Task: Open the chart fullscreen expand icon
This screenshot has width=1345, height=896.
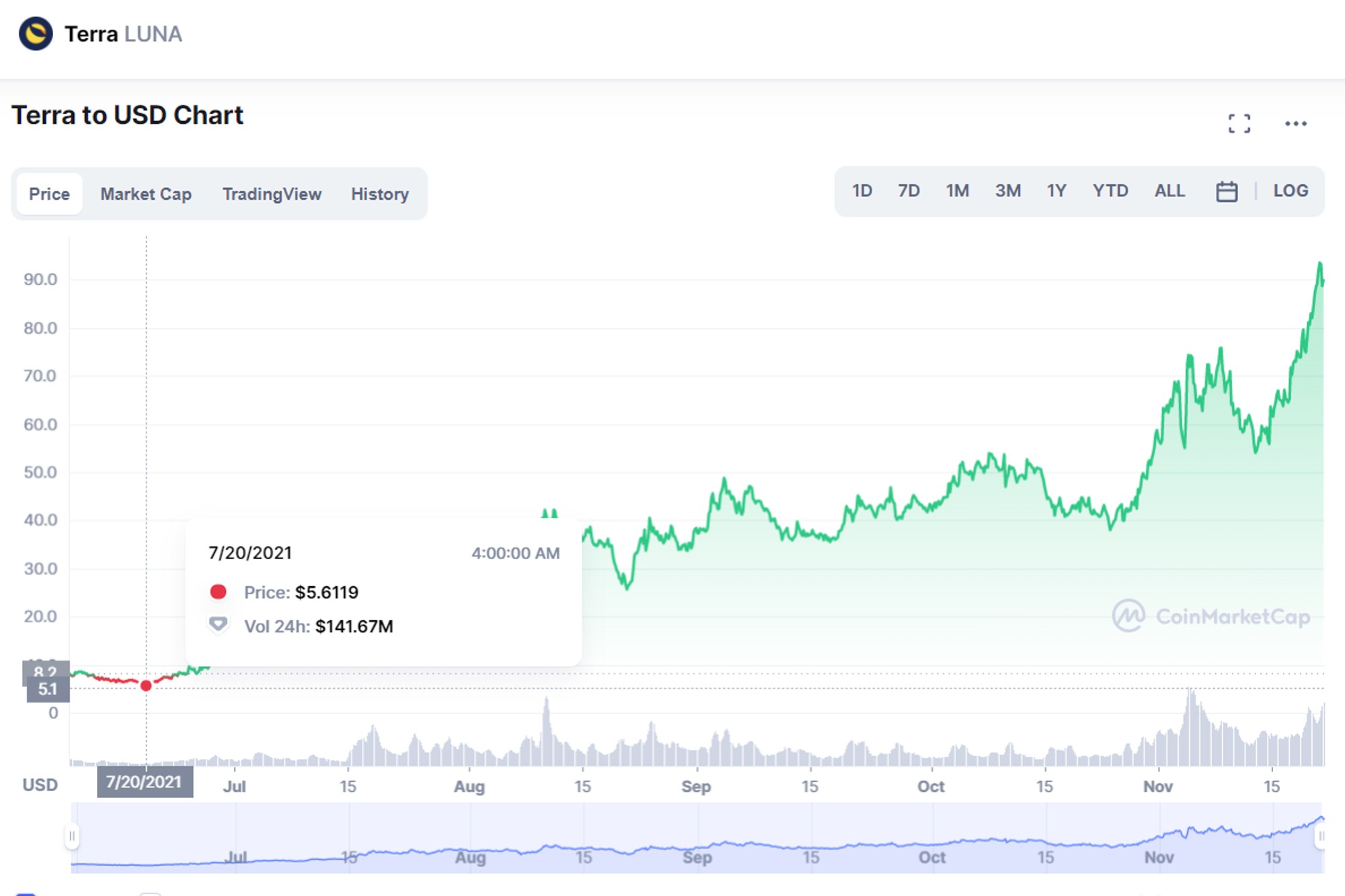Action: [x=1241, y=123]
